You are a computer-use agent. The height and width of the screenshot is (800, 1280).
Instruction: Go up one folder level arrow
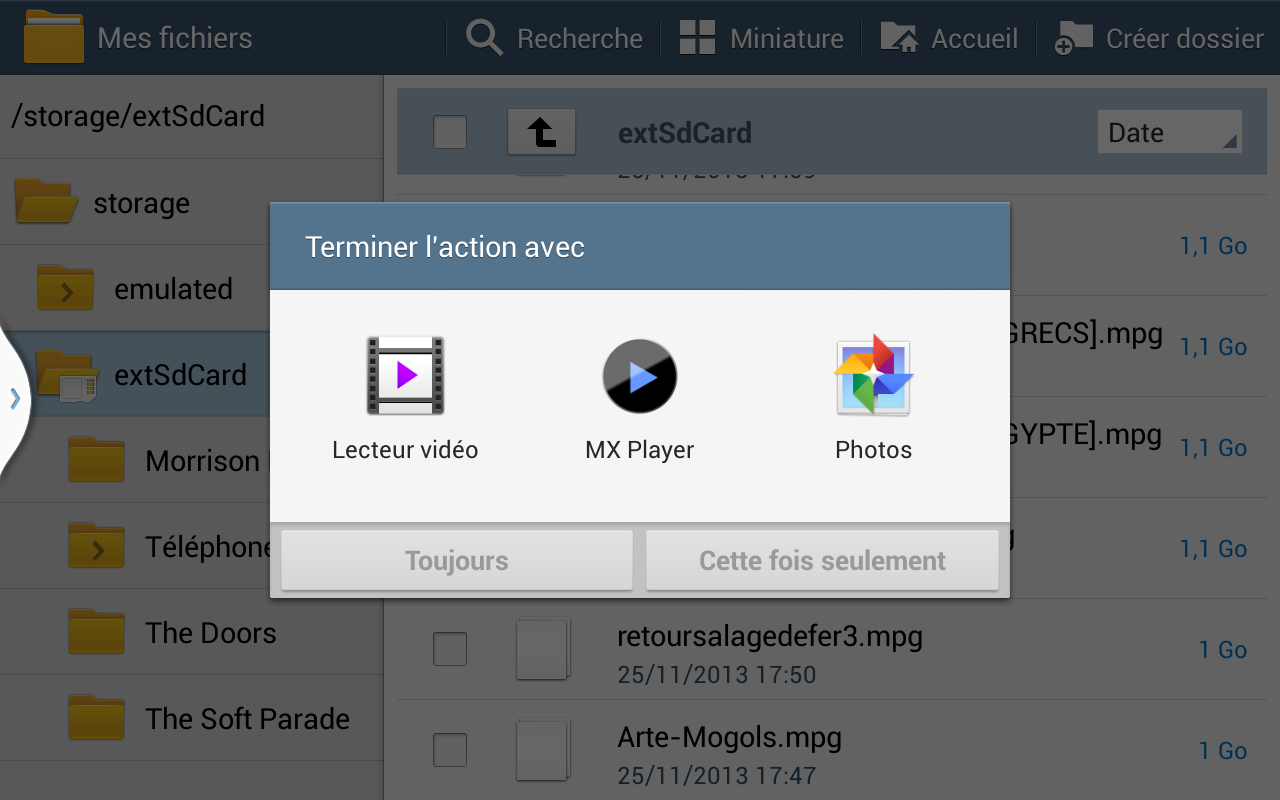(x=541, y=132)
